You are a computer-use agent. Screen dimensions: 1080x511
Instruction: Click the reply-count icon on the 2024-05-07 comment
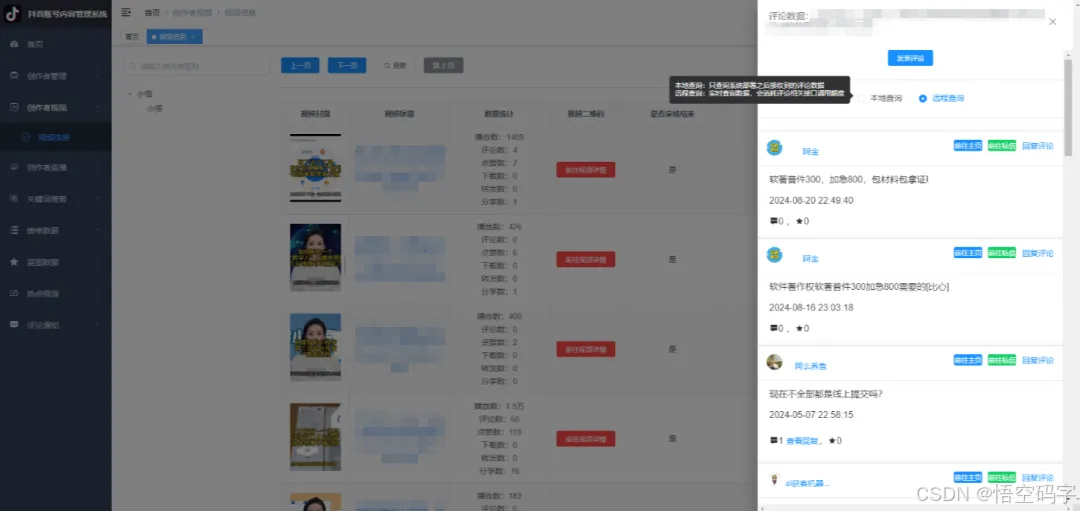pos(773,441)
